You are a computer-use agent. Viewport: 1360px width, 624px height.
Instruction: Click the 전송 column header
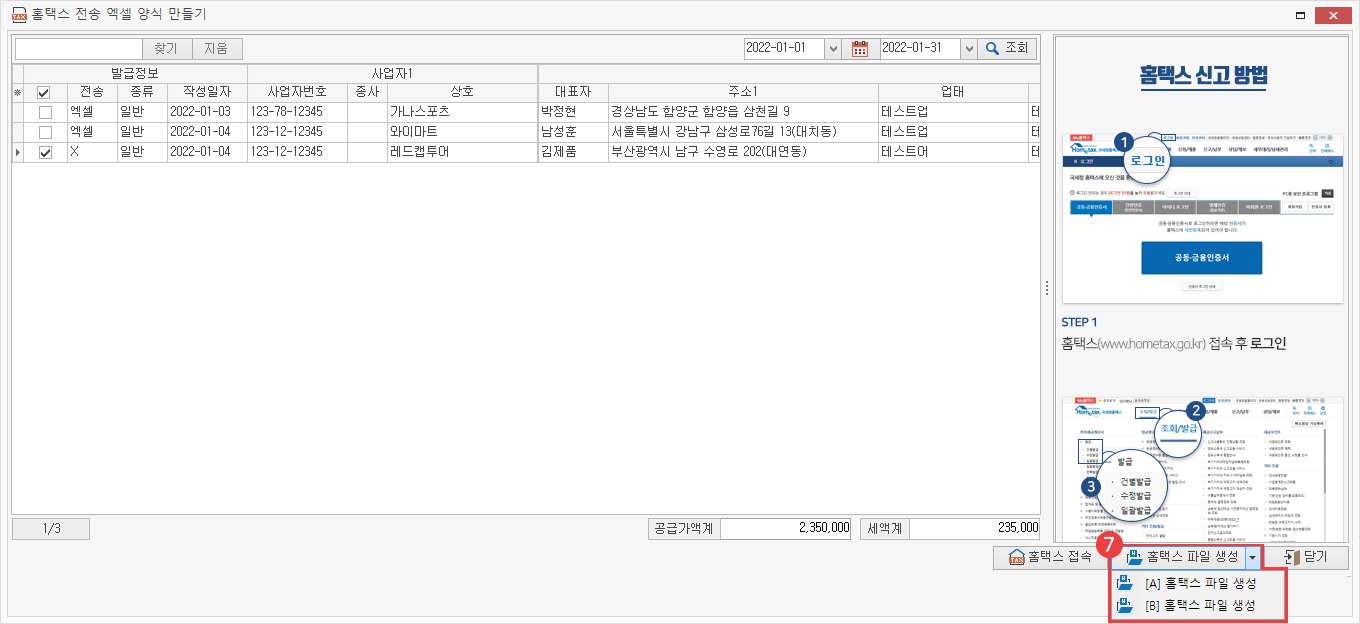pyautogui.click(x=91, y=92)
